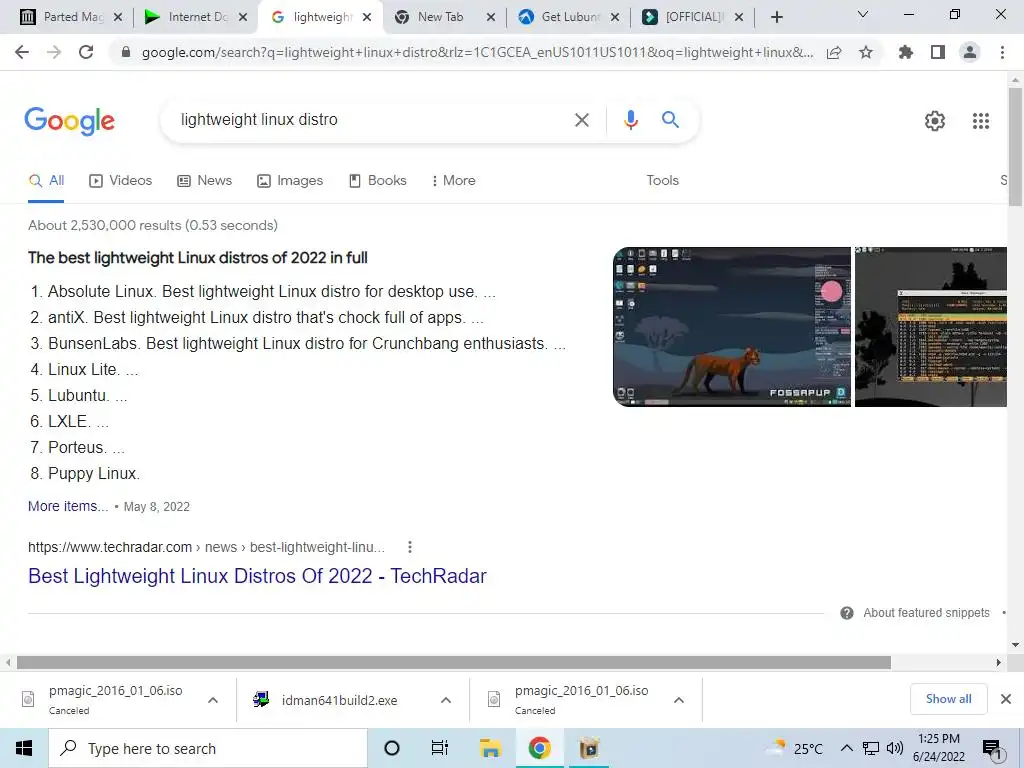
Task: Open Chrome three-dot menu
Action: (1002, 52)
